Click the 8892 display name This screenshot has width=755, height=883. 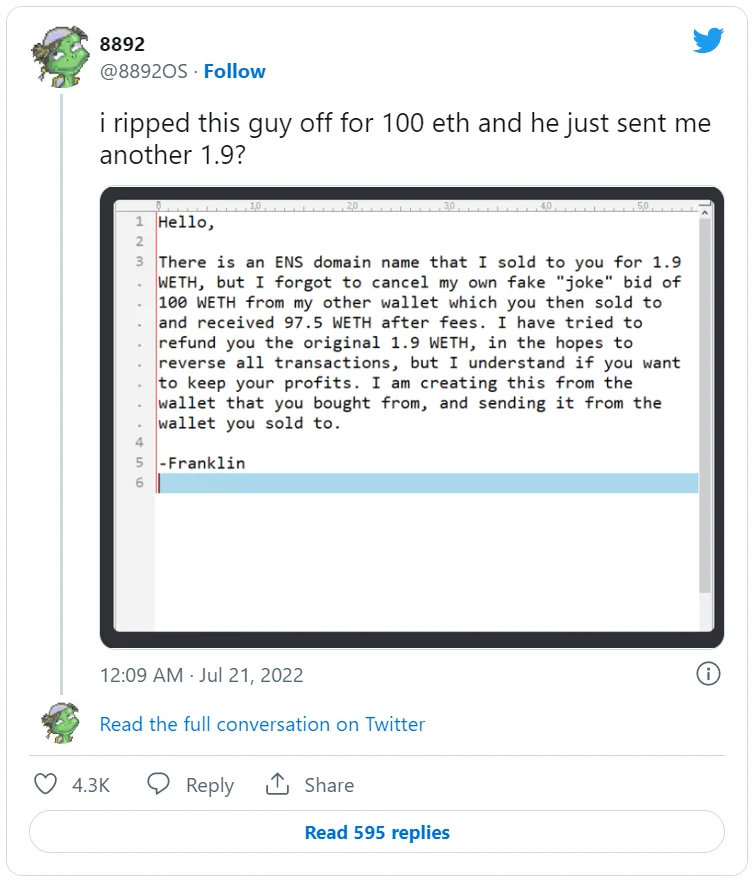pos(122,44)
